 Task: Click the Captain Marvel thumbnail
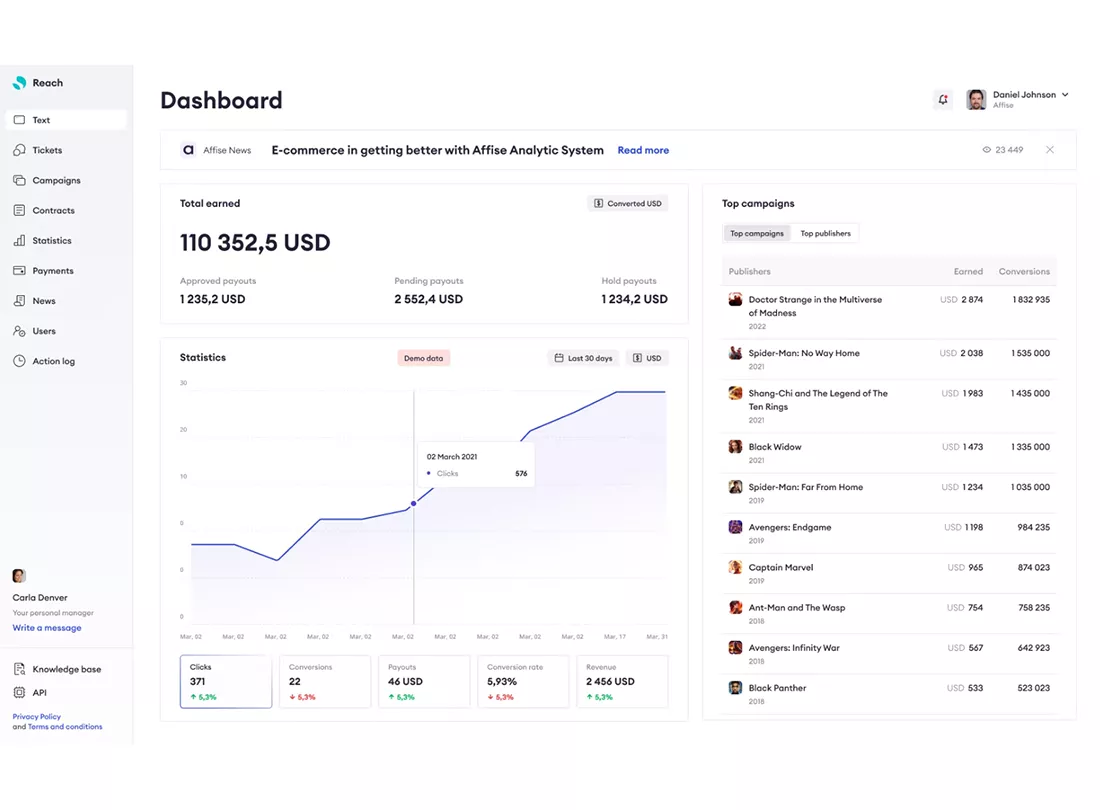[735, 567]
